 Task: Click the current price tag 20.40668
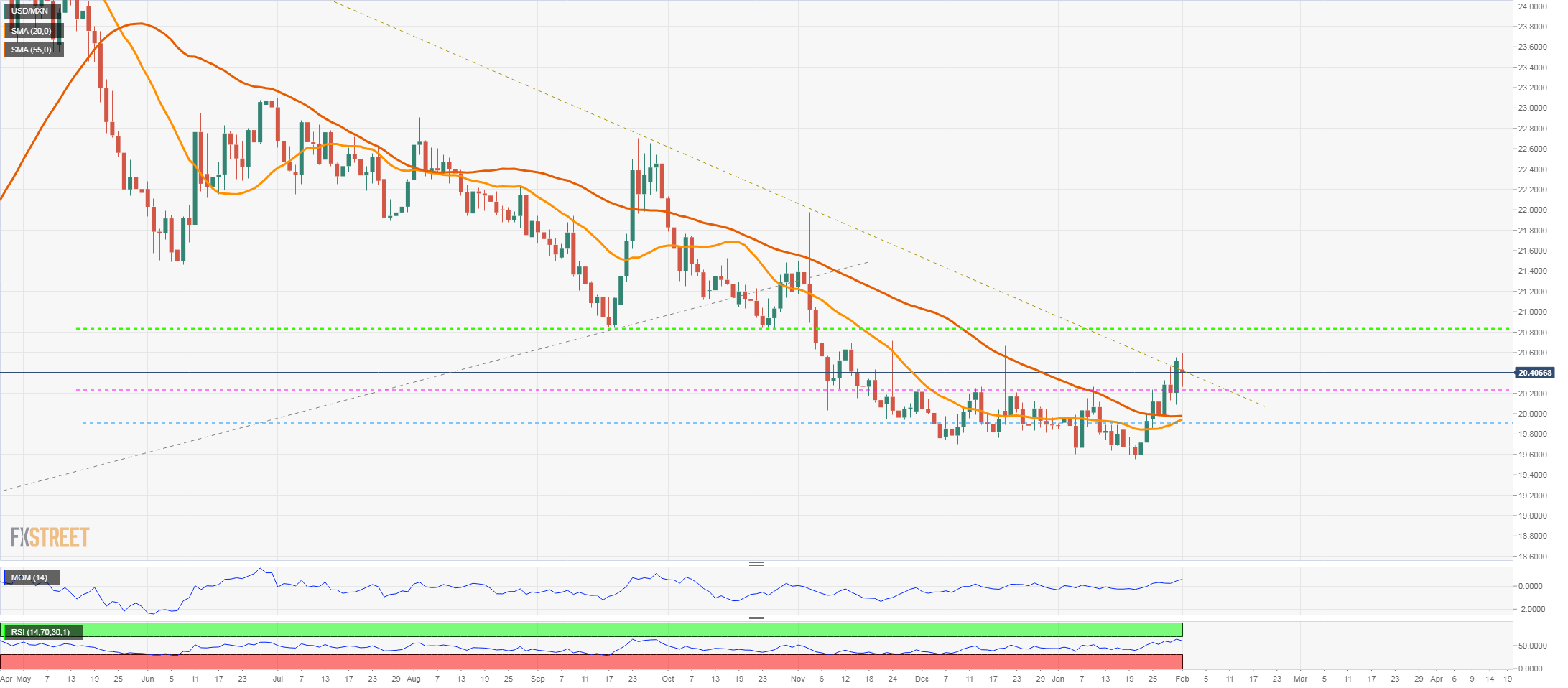click(x=1535, y=373)
